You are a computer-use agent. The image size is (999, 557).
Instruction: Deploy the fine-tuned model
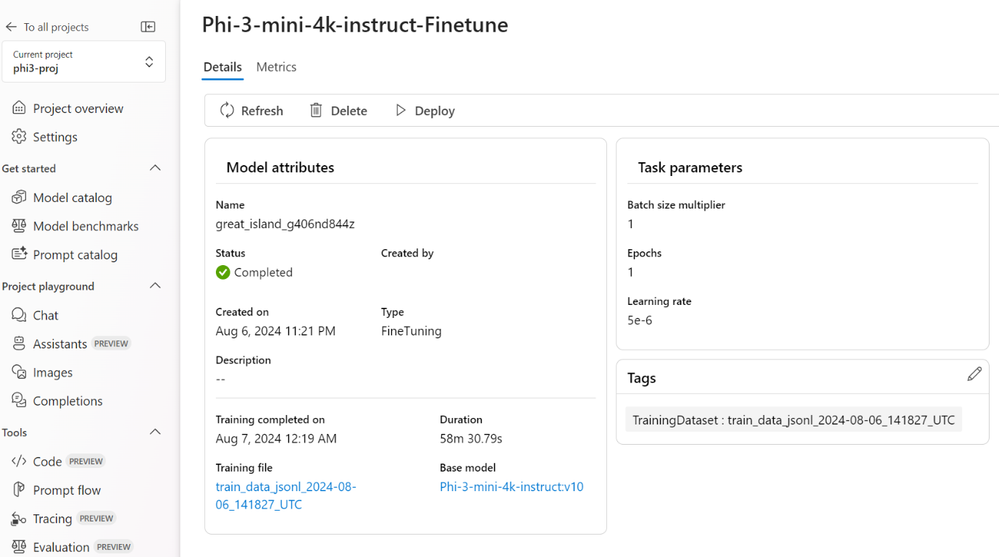(x=424, y=111)
